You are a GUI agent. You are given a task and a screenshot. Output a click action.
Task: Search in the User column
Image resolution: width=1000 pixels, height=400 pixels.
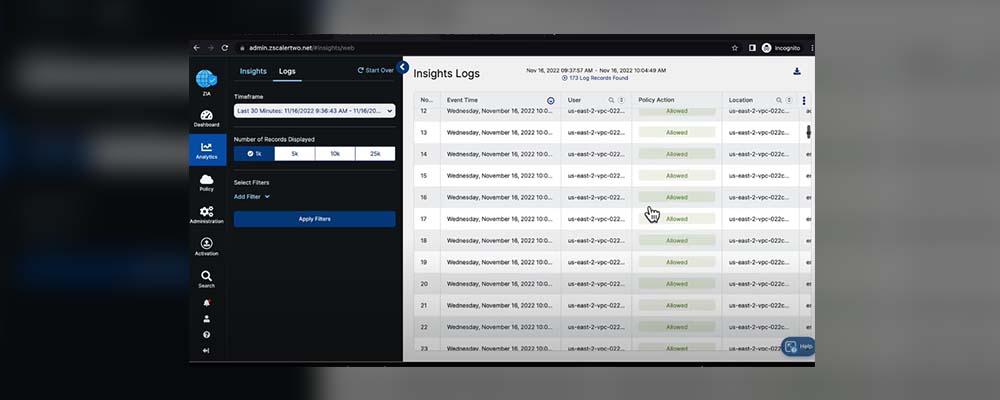coord(611,100)
